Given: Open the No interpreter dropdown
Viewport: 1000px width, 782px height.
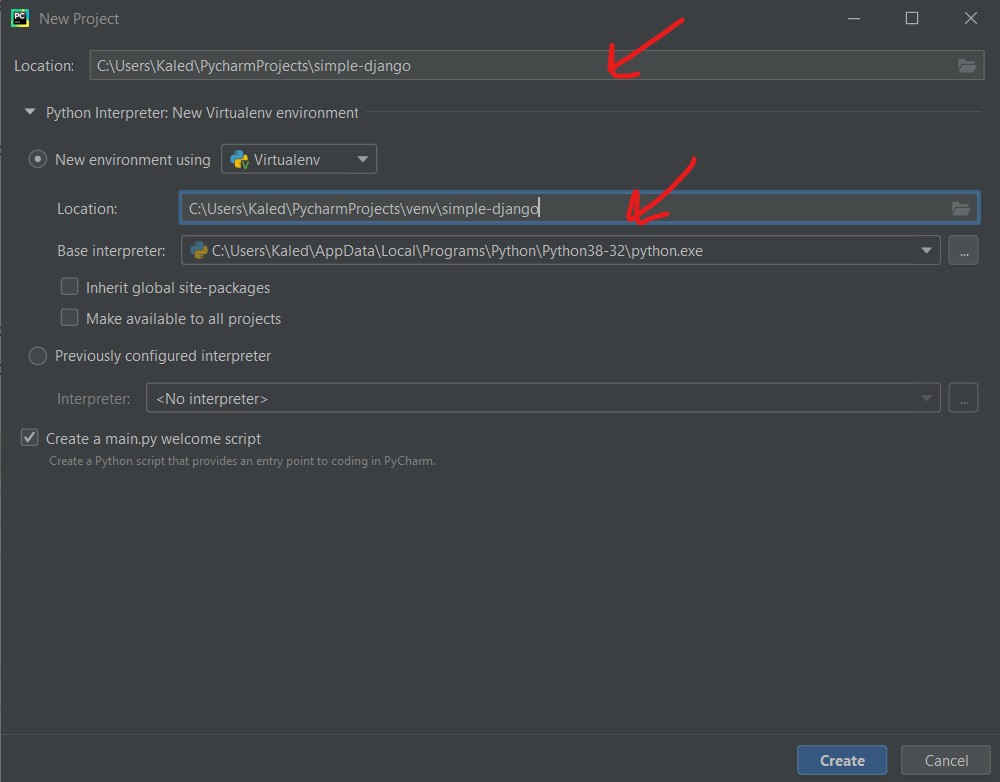Looking at the screenshot, I should pyautogui.click(x=543, y=398).
